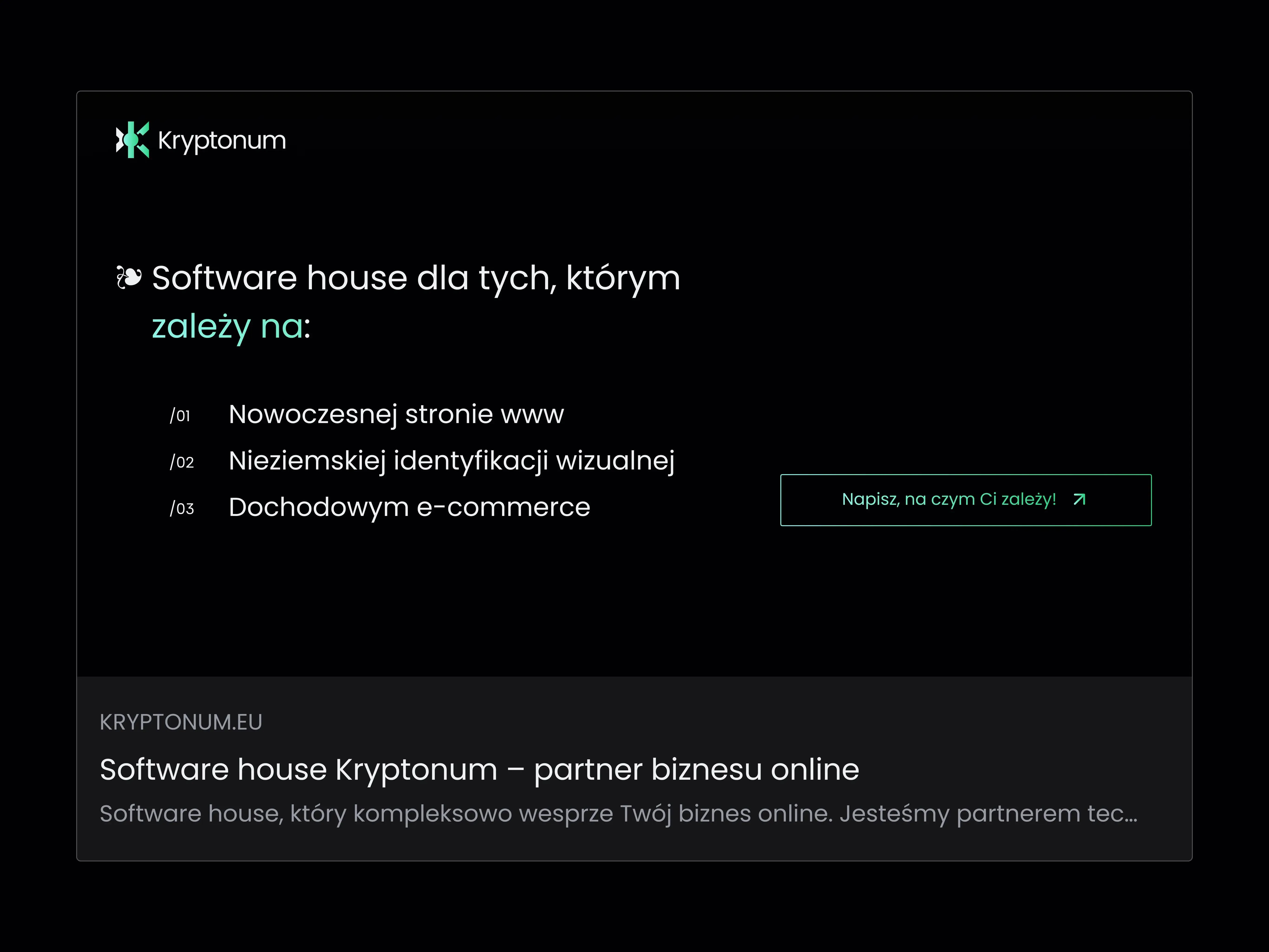Click the ellipsis ending the truncated description
1269x952 pixels.
pos(1130,815)
